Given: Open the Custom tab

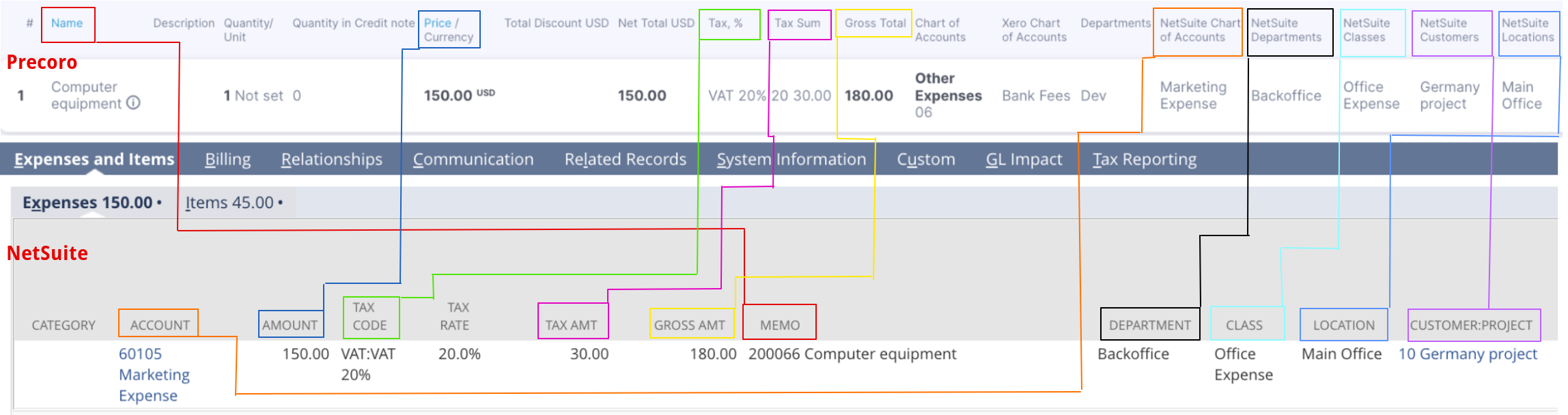Looking at the screenshot, I should click(926, 159).
